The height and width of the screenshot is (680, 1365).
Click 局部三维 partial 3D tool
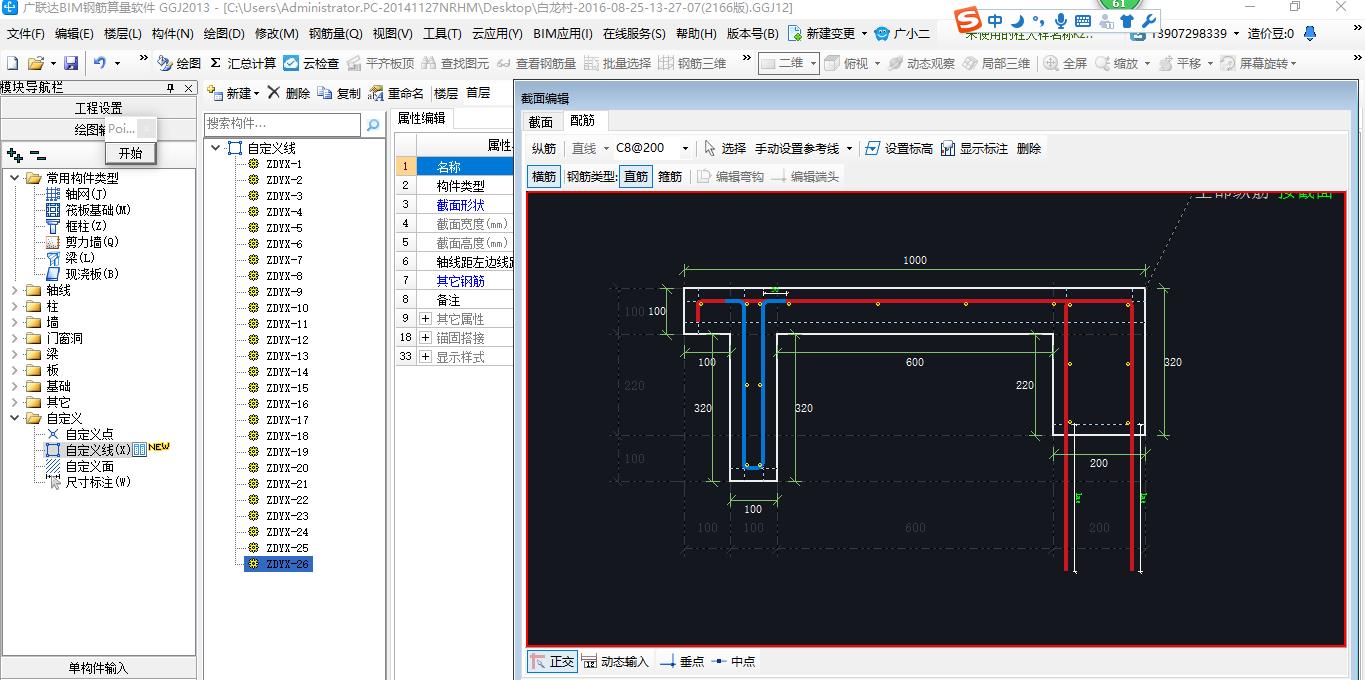(996, 63)
